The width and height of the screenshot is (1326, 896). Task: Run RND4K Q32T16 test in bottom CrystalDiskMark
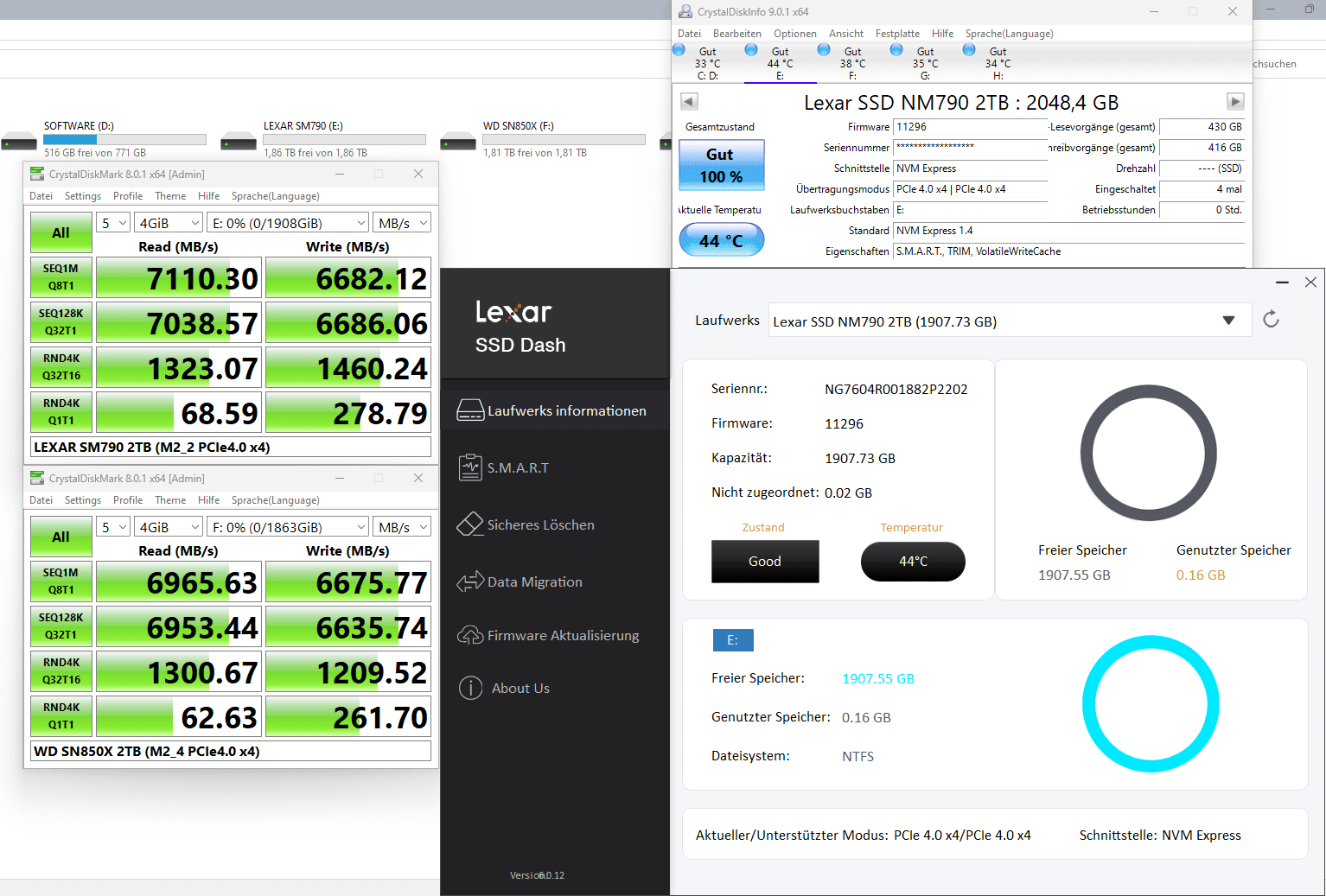pyautogui.click(x=61, y=671)
